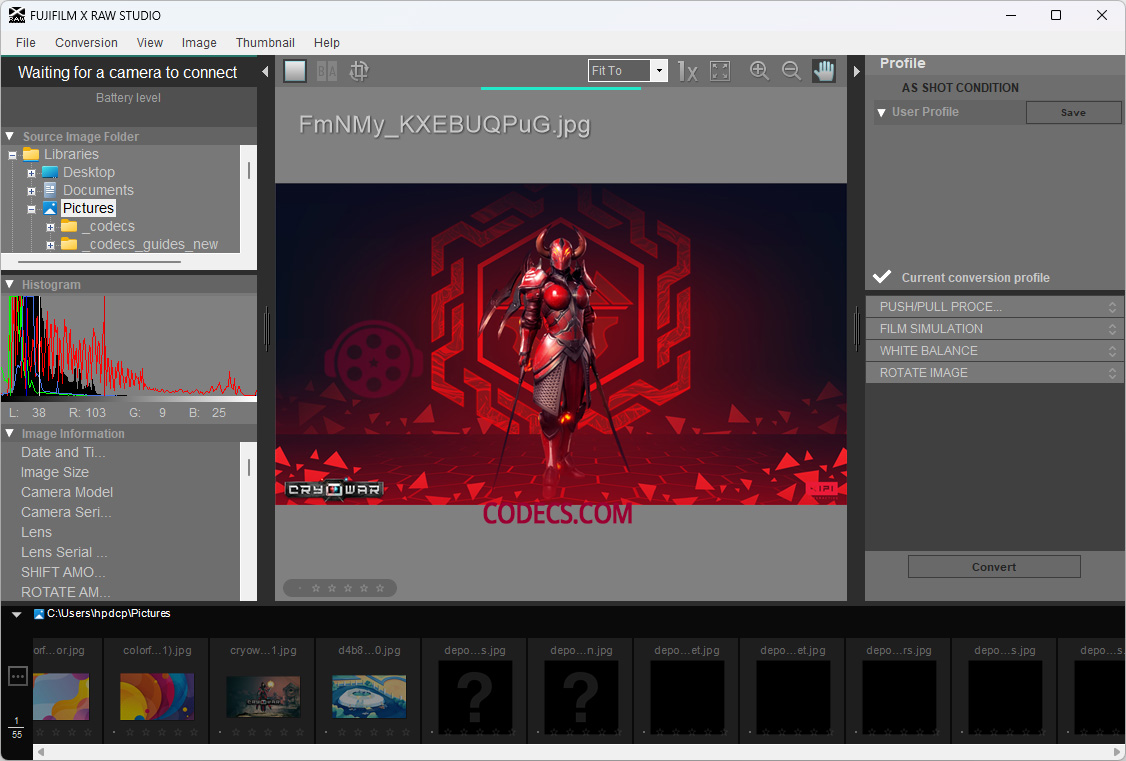Click the Pictures path folder icon
1126x761 pixels.
(x=39, y=614)
